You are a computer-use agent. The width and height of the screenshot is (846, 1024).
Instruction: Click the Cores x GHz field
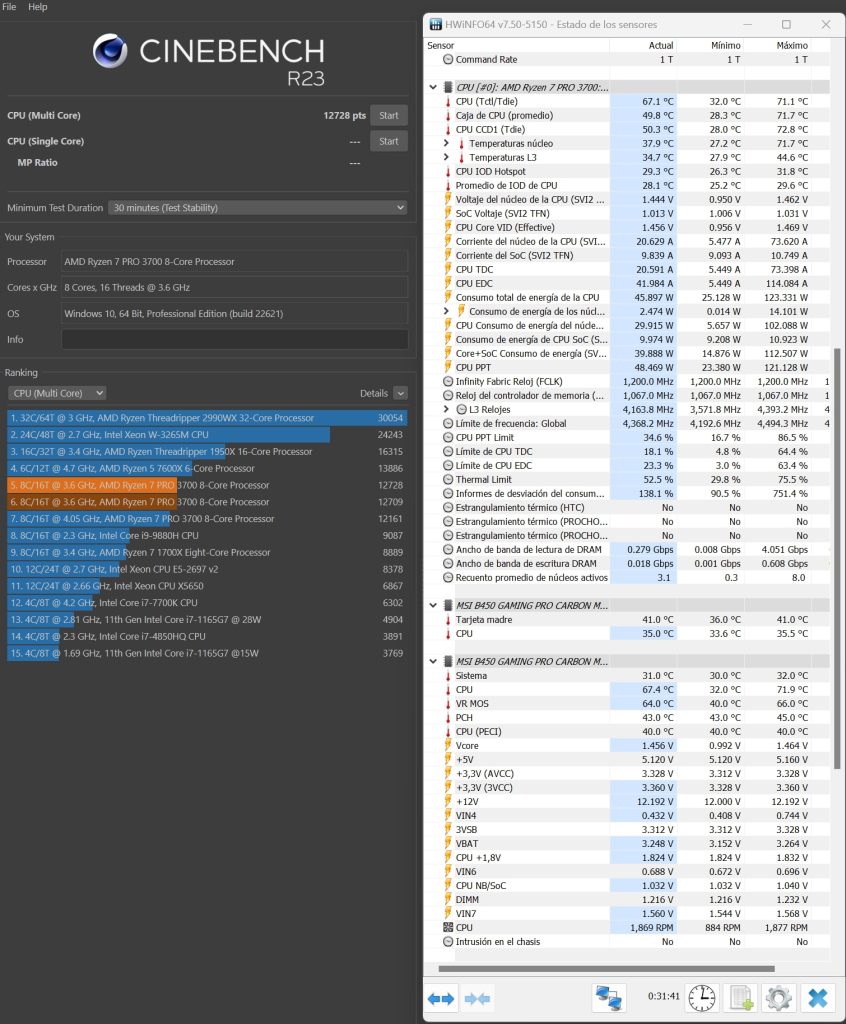pos(235,287)
